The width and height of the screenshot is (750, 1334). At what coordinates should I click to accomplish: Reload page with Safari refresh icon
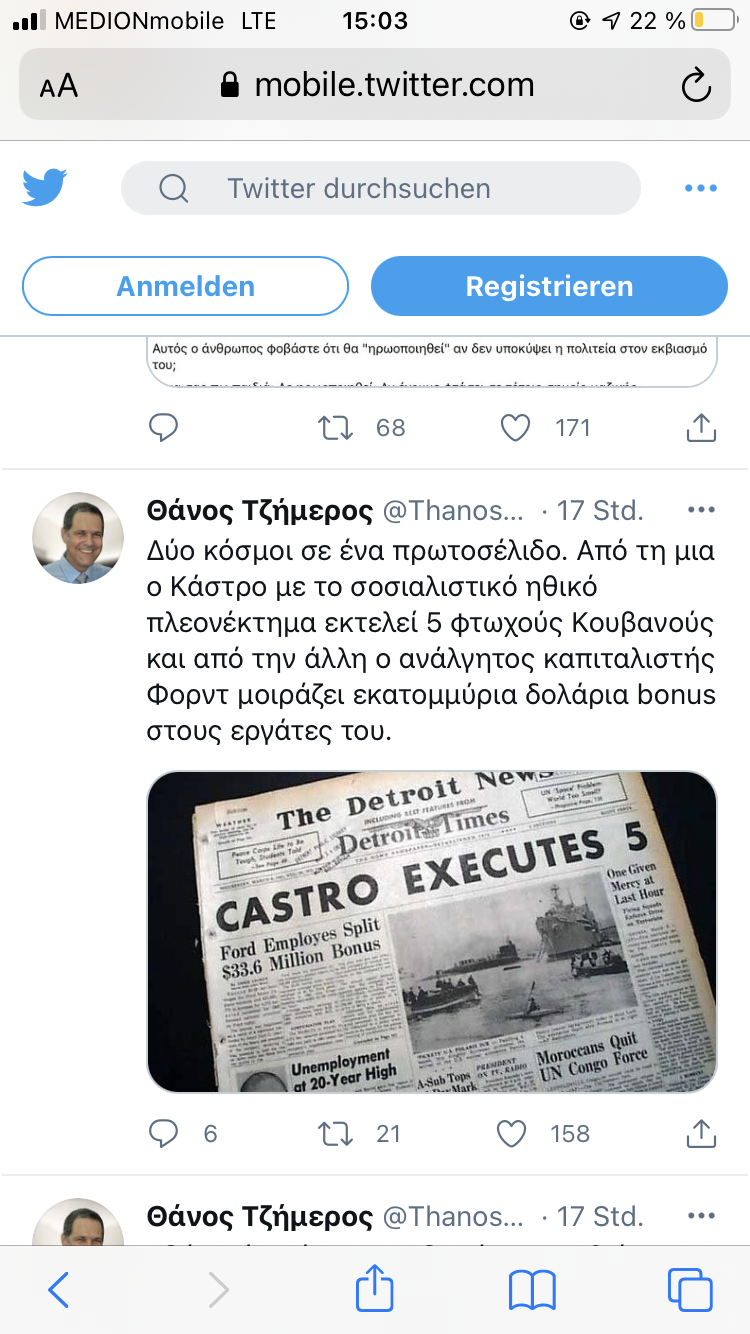pyautogui.click(x=696, y=85)
